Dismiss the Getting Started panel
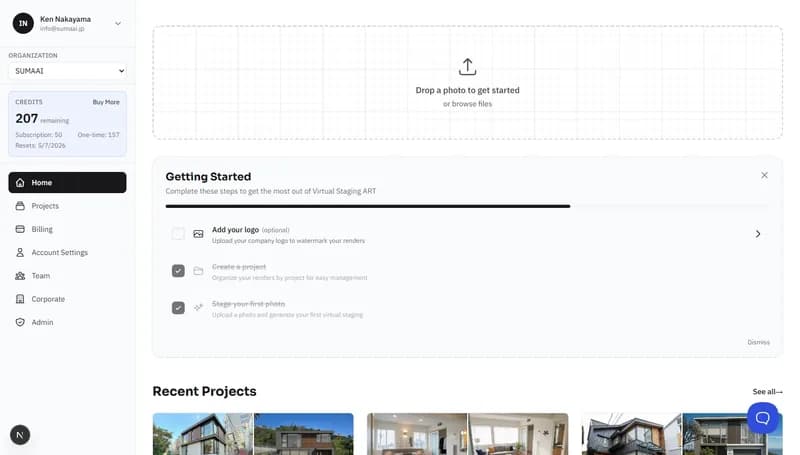800x455 pixels. pyautogui.click(x=758, y=342)
